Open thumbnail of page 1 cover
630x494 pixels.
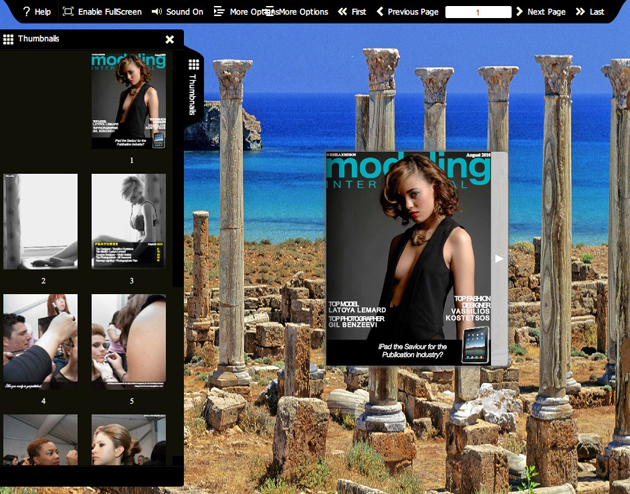coord(129,101)
